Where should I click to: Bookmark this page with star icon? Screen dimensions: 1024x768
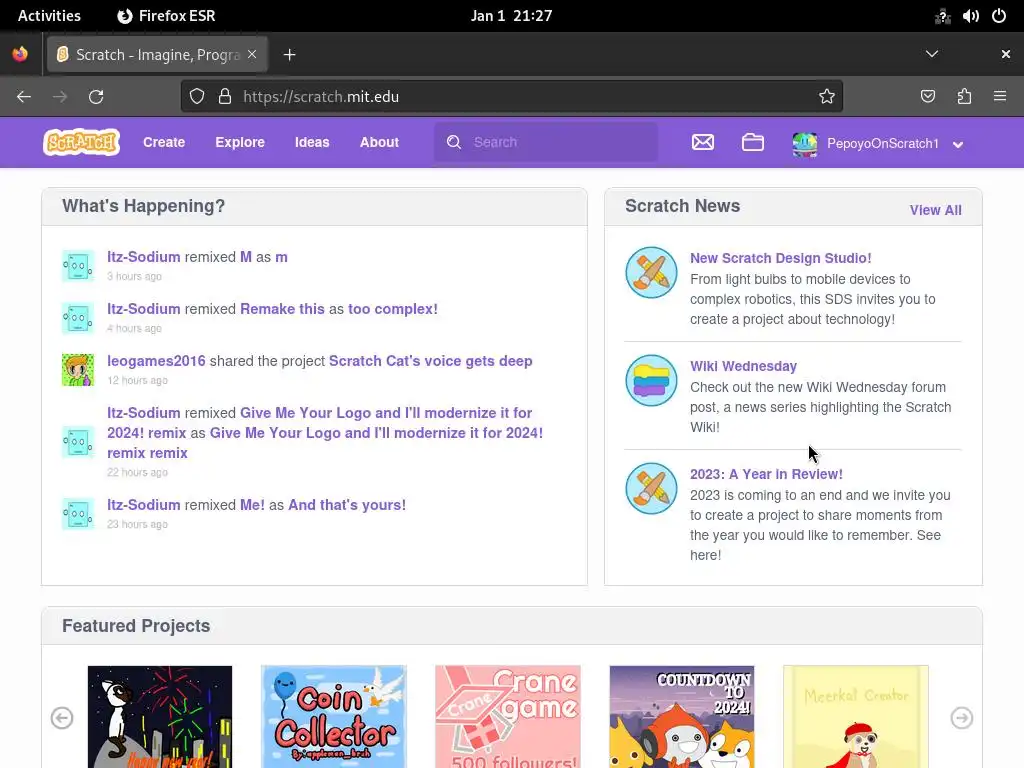coord(827,97)
